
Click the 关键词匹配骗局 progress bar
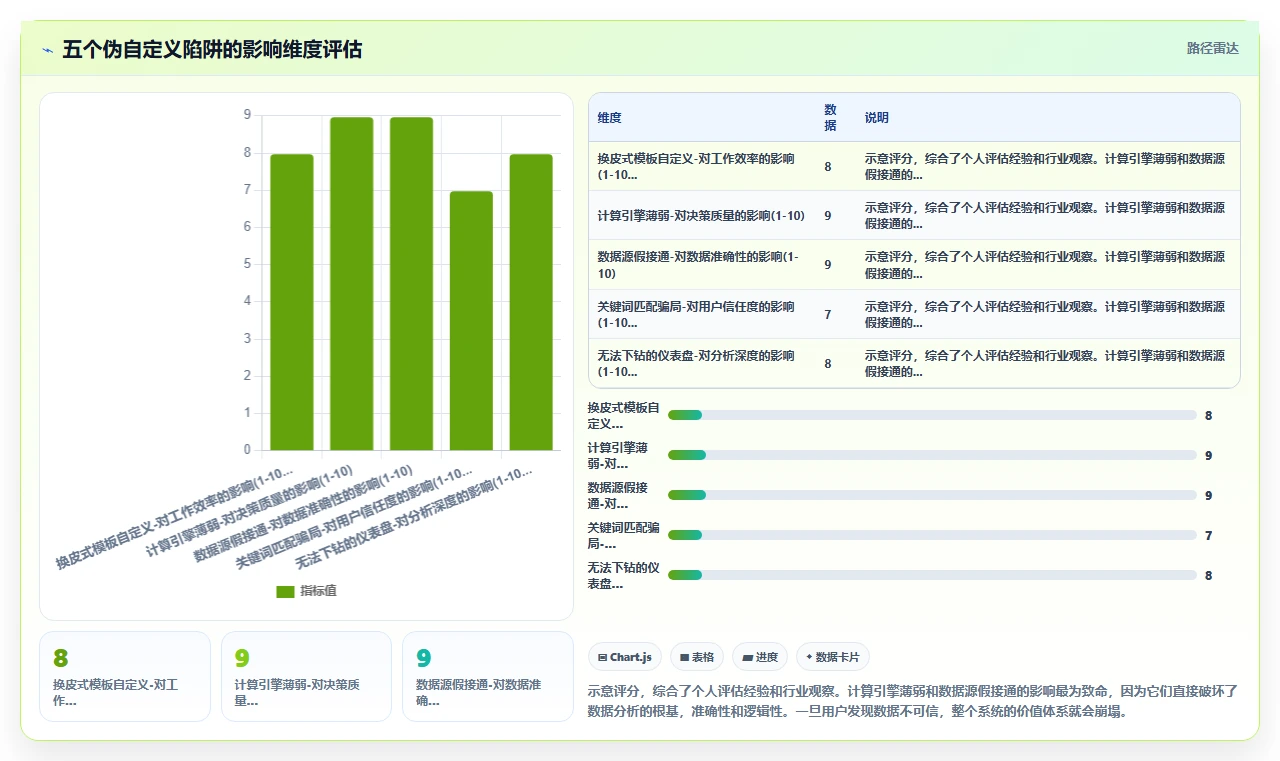click(932, 535)
